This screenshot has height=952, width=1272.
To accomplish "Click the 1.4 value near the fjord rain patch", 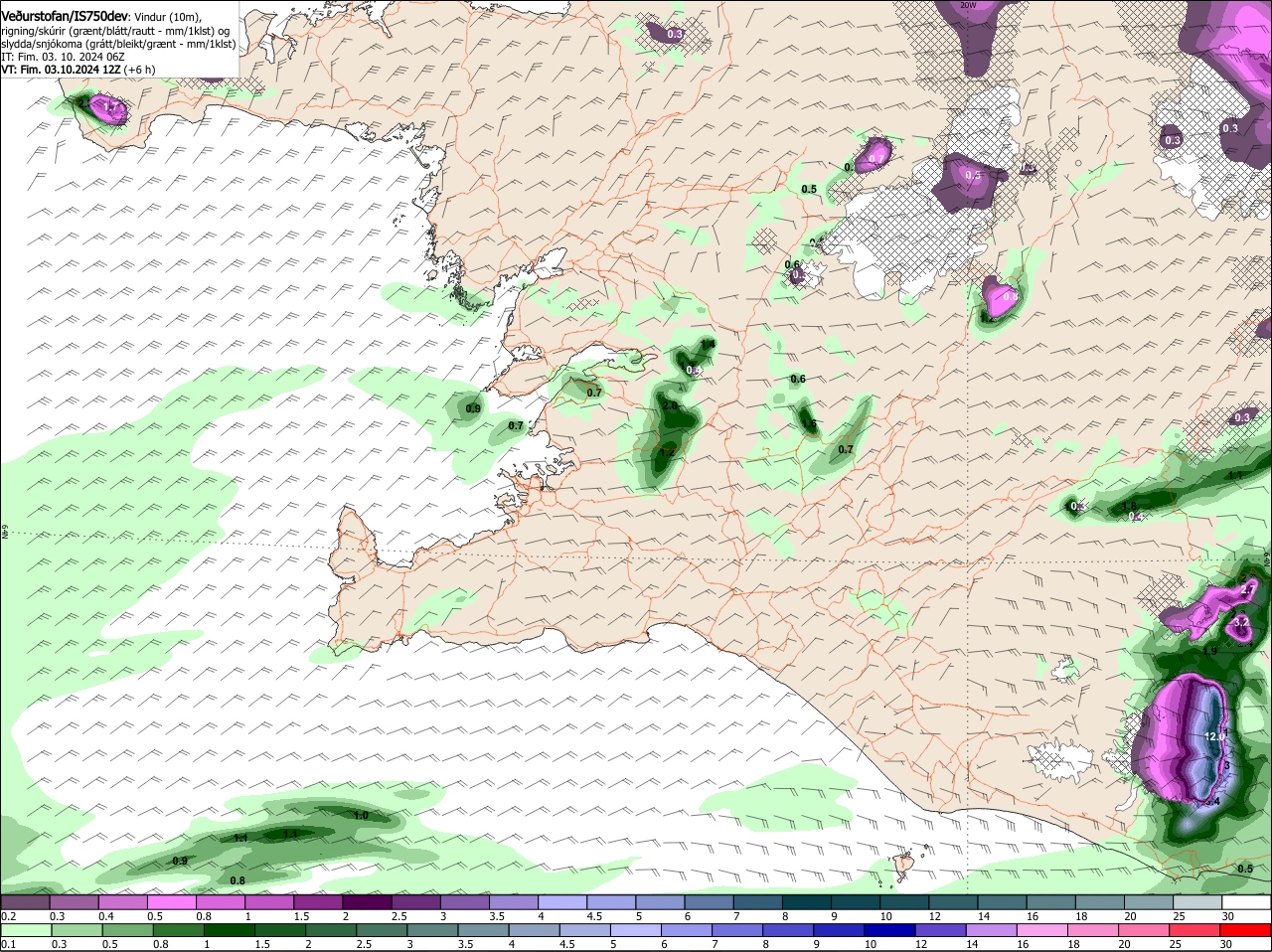I will (x=708, y=344).
